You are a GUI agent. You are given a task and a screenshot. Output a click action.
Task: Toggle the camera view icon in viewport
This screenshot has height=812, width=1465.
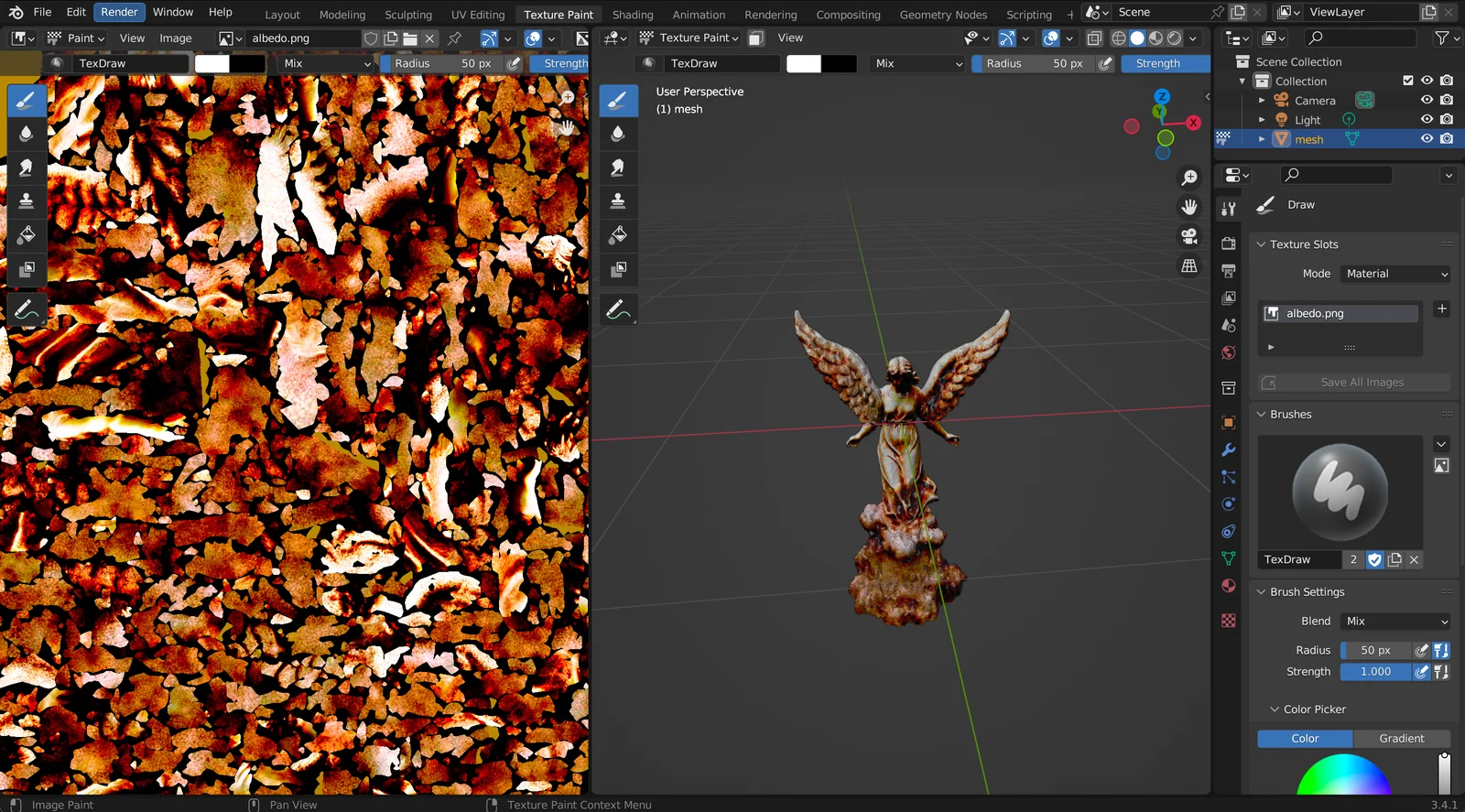tap(1189, 236)
